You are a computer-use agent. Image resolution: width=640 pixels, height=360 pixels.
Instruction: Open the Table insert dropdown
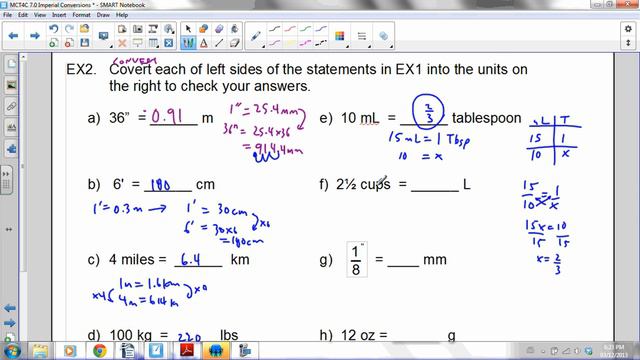(153, 42)
